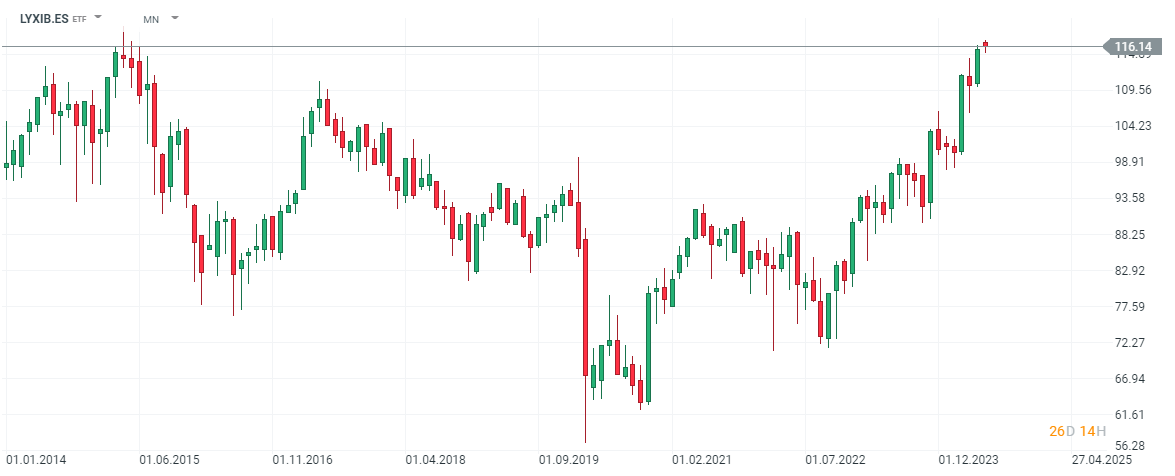Click the 56.28 price axis label
This screenshot has height=476, width=1175.
1133,447
